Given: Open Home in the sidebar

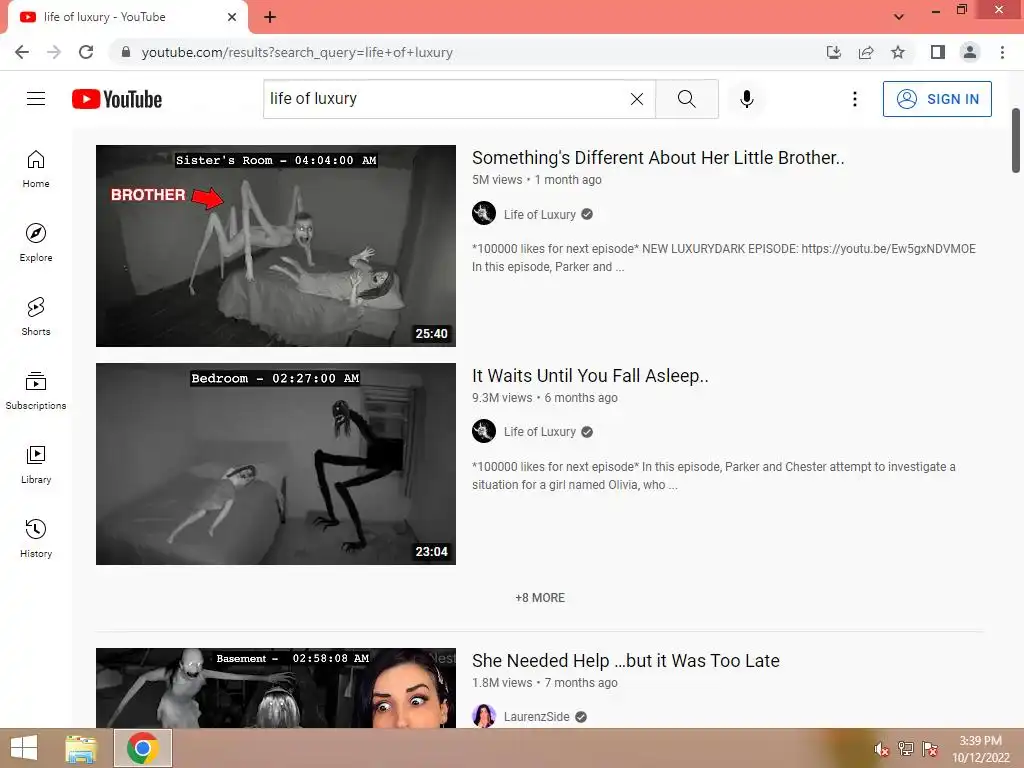Looking at the screenshot, I should (36, 169).
